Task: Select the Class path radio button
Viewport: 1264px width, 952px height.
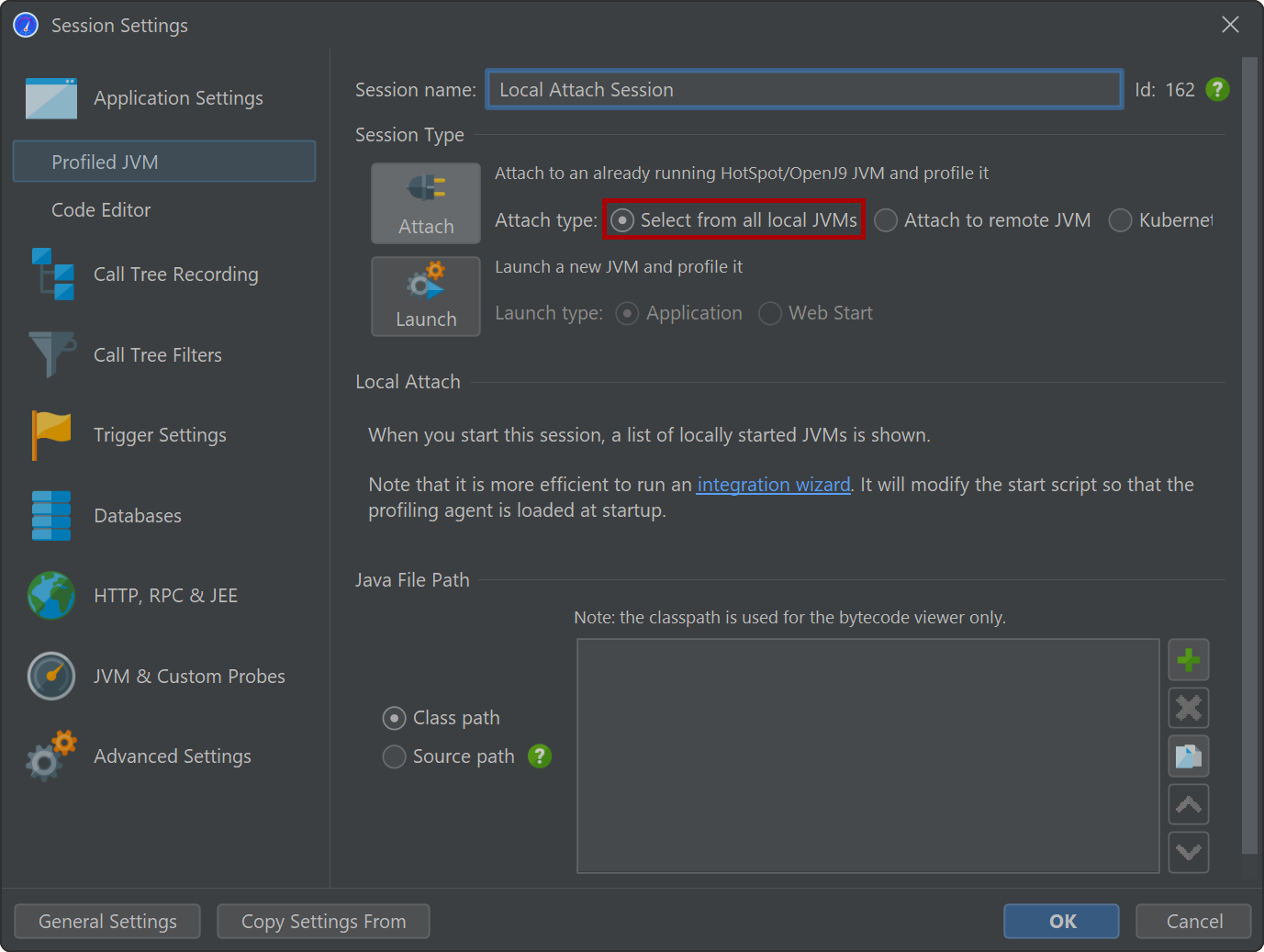Action: [394, 718]
